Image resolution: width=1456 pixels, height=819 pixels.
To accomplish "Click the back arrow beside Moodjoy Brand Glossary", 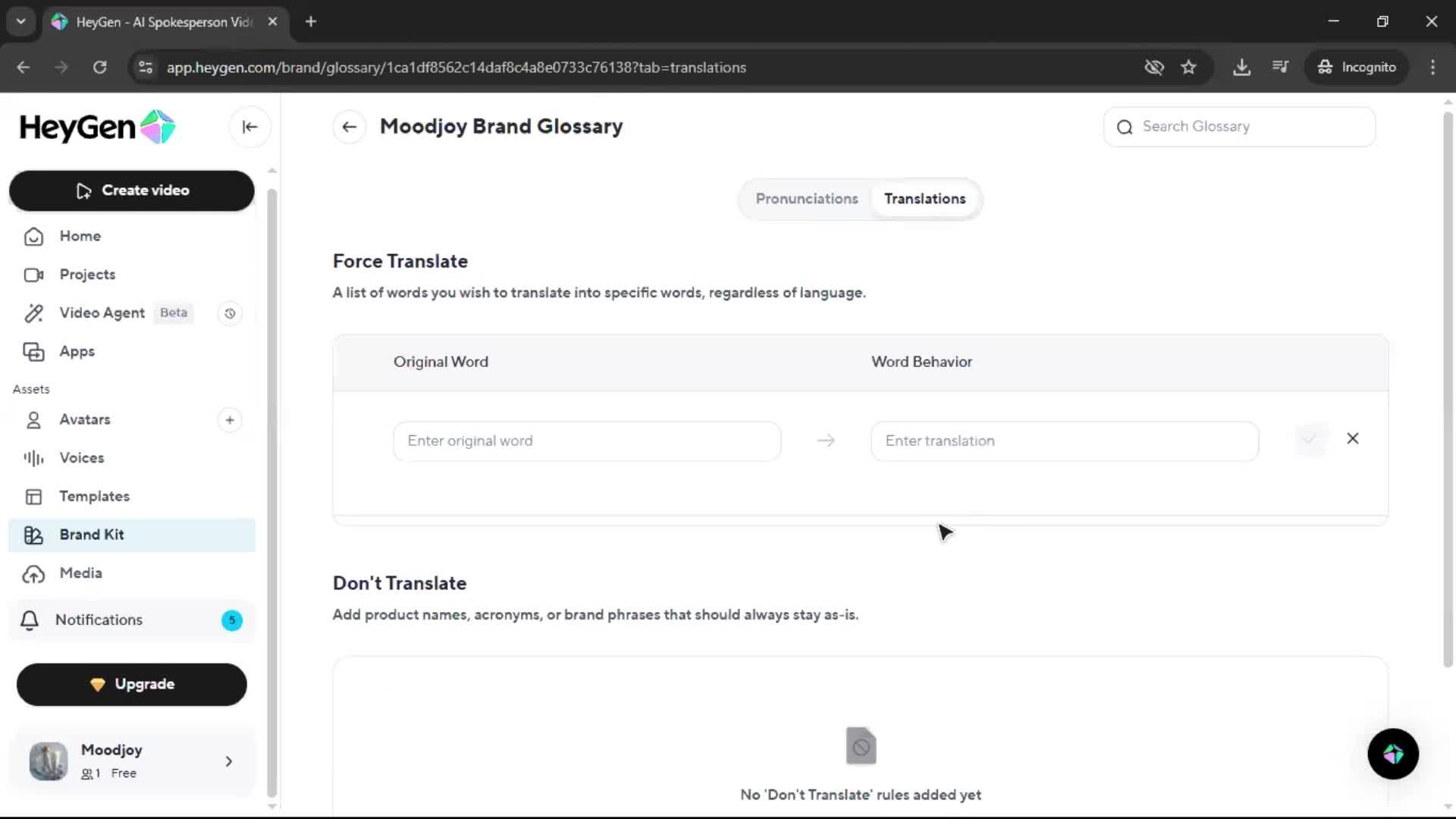I will pos(349,127).
